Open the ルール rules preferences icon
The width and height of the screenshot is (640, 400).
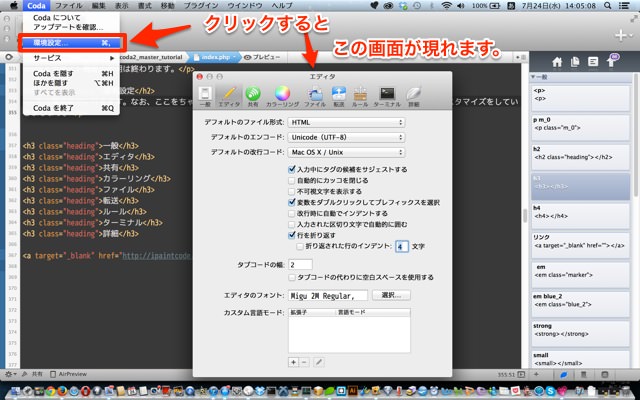click(360, 97)
